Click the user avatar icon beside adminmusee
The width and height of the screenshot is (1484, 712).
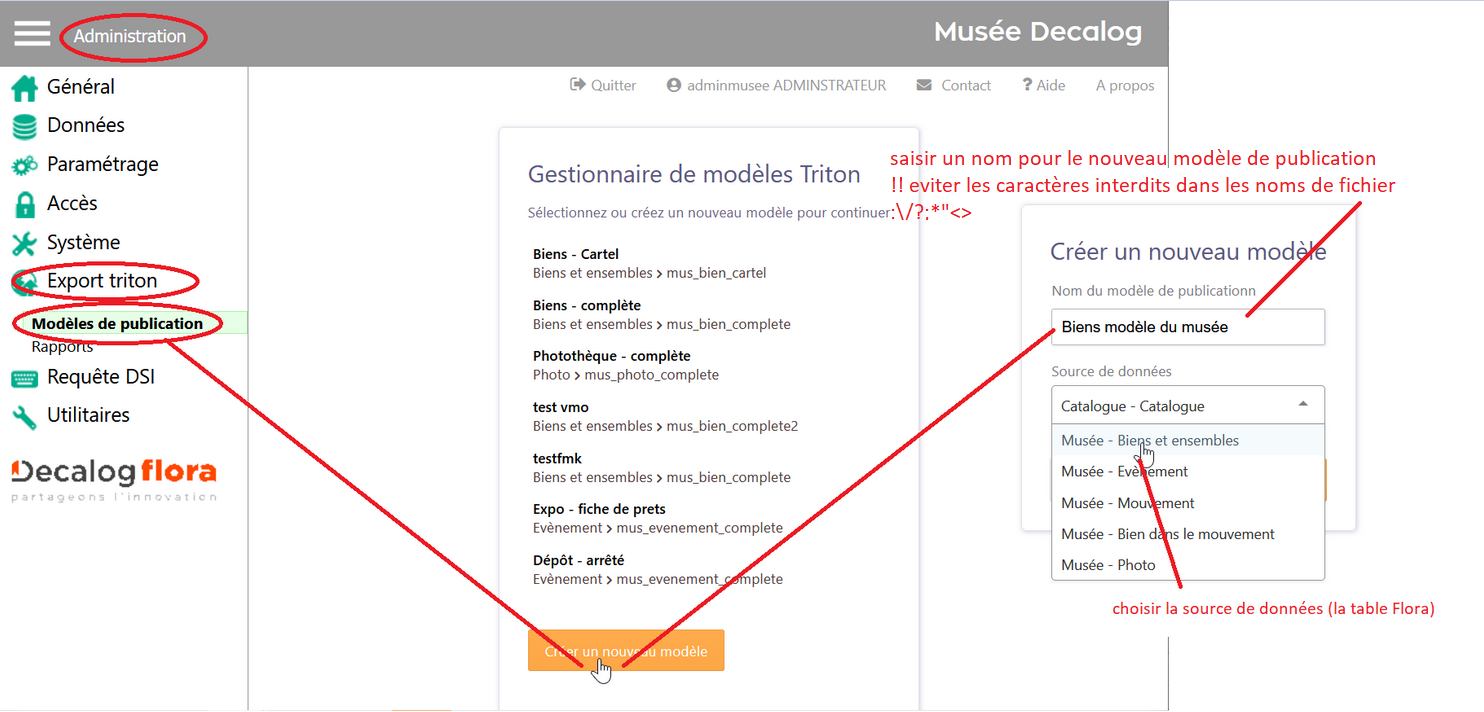pyautogui.click(x=674, y=85)
